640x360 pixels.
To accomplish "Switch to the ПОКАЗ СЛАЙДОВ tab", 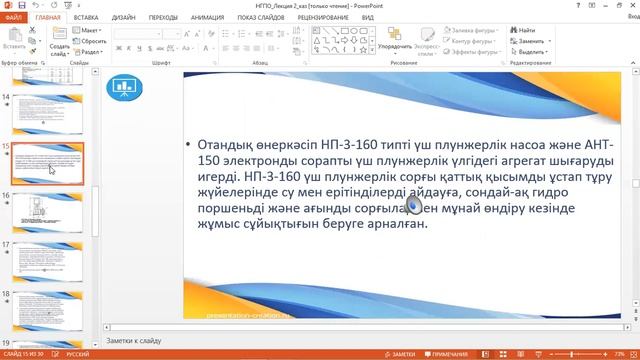I will pos(260,18).
